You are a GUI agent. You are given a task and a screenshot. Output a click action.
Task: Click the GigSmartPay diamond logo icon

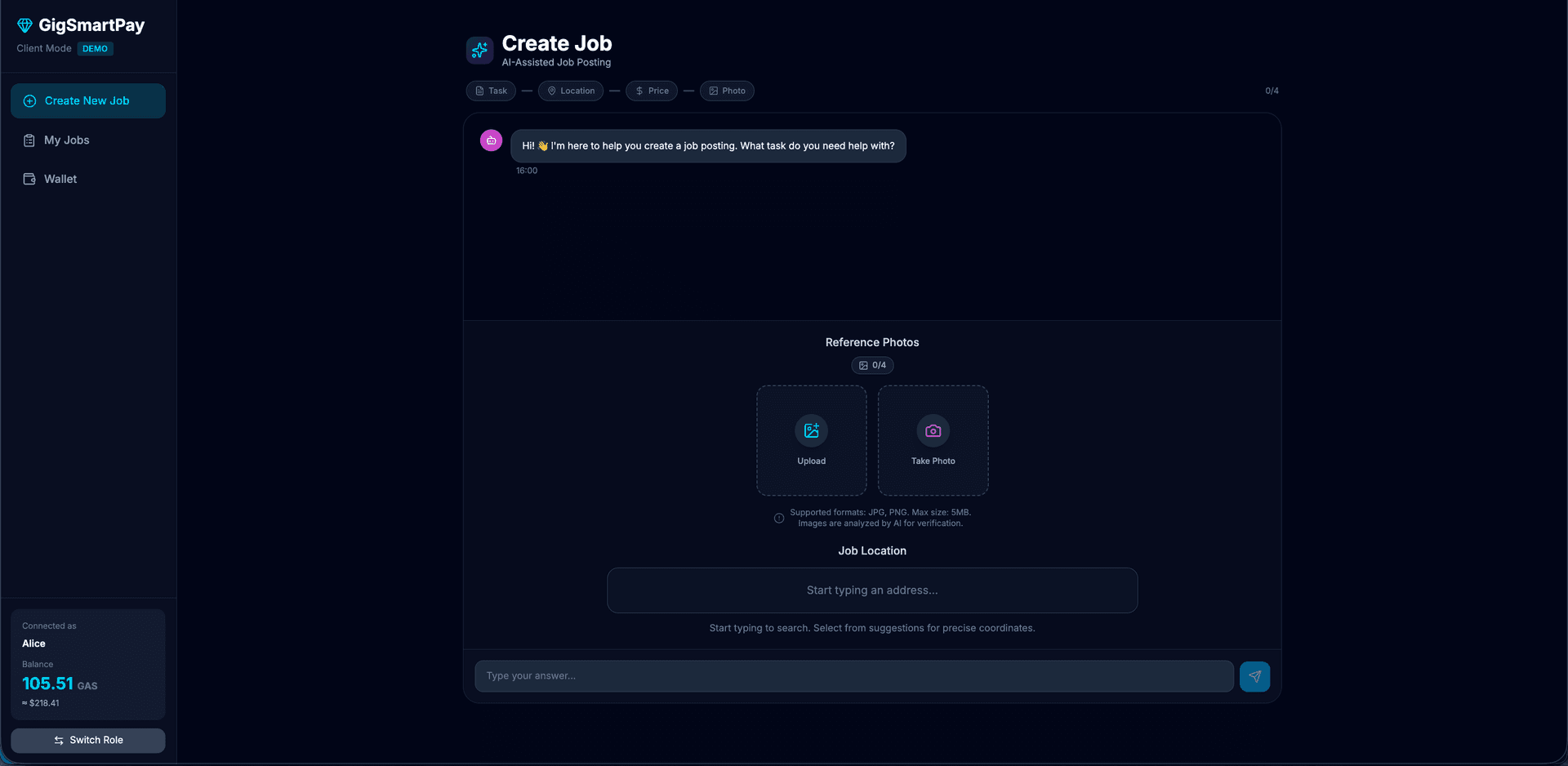[x=24, y=25]
